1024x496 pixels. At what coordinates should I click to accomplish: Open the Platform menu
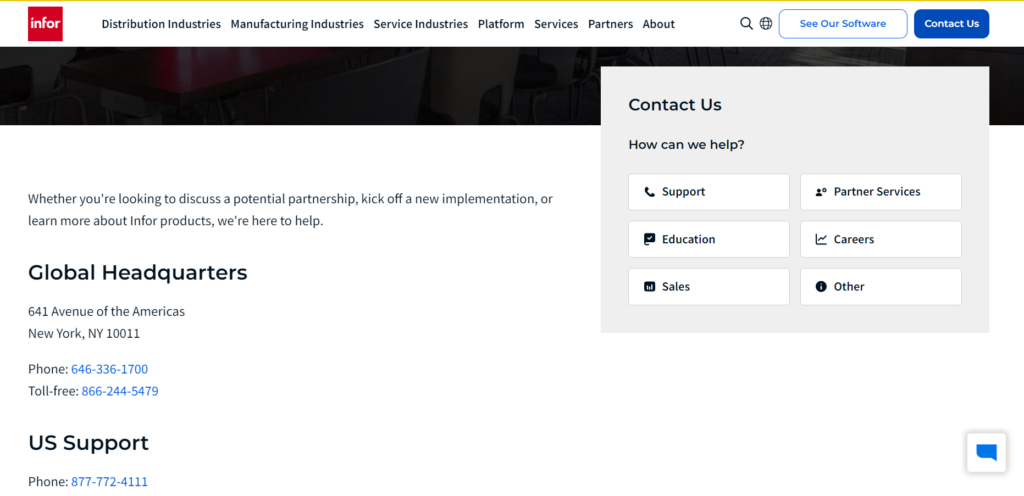click(501, 24)
